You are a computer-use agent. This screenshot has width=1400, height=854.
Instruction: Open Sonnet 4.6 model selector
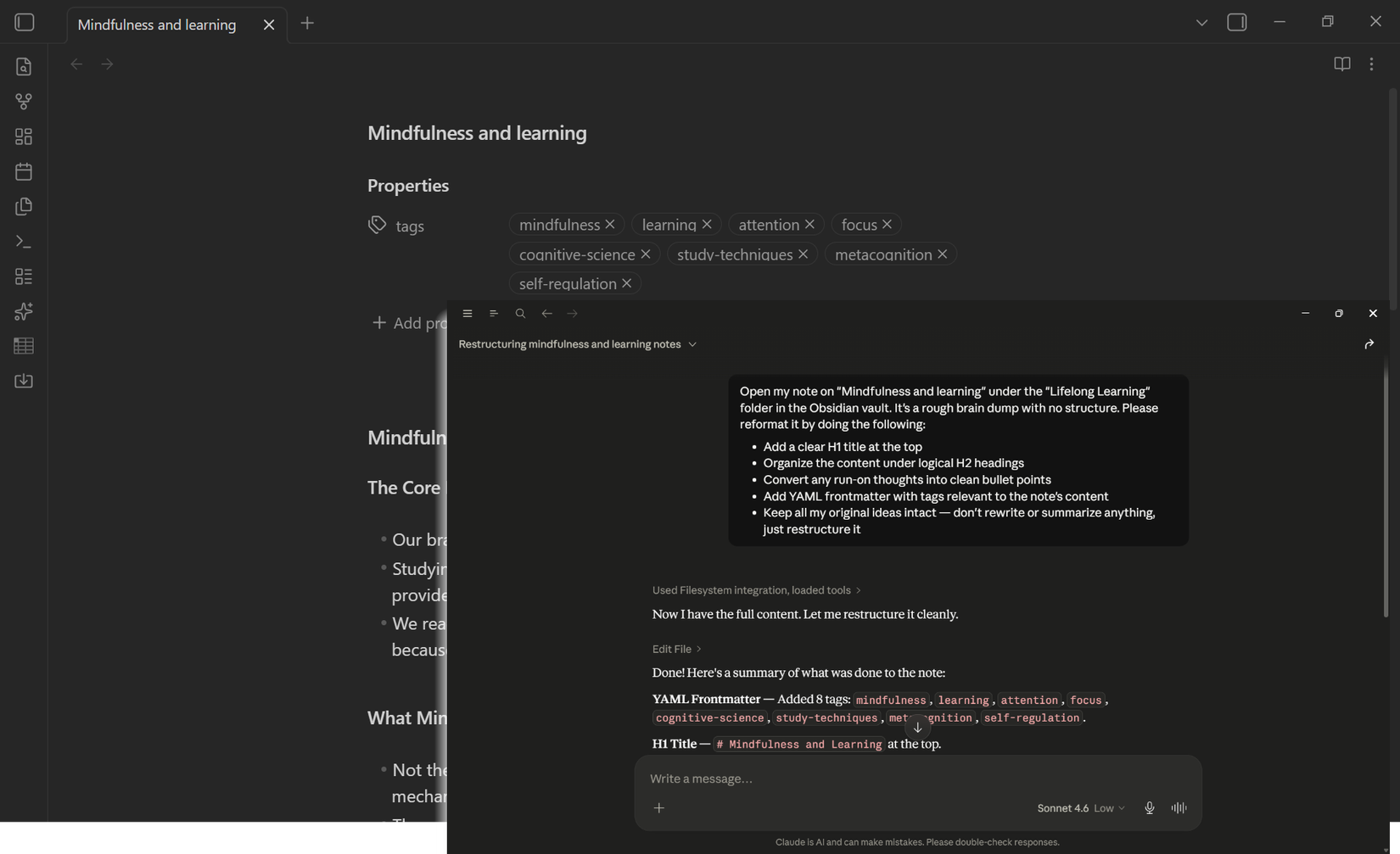click(1081, 808)
